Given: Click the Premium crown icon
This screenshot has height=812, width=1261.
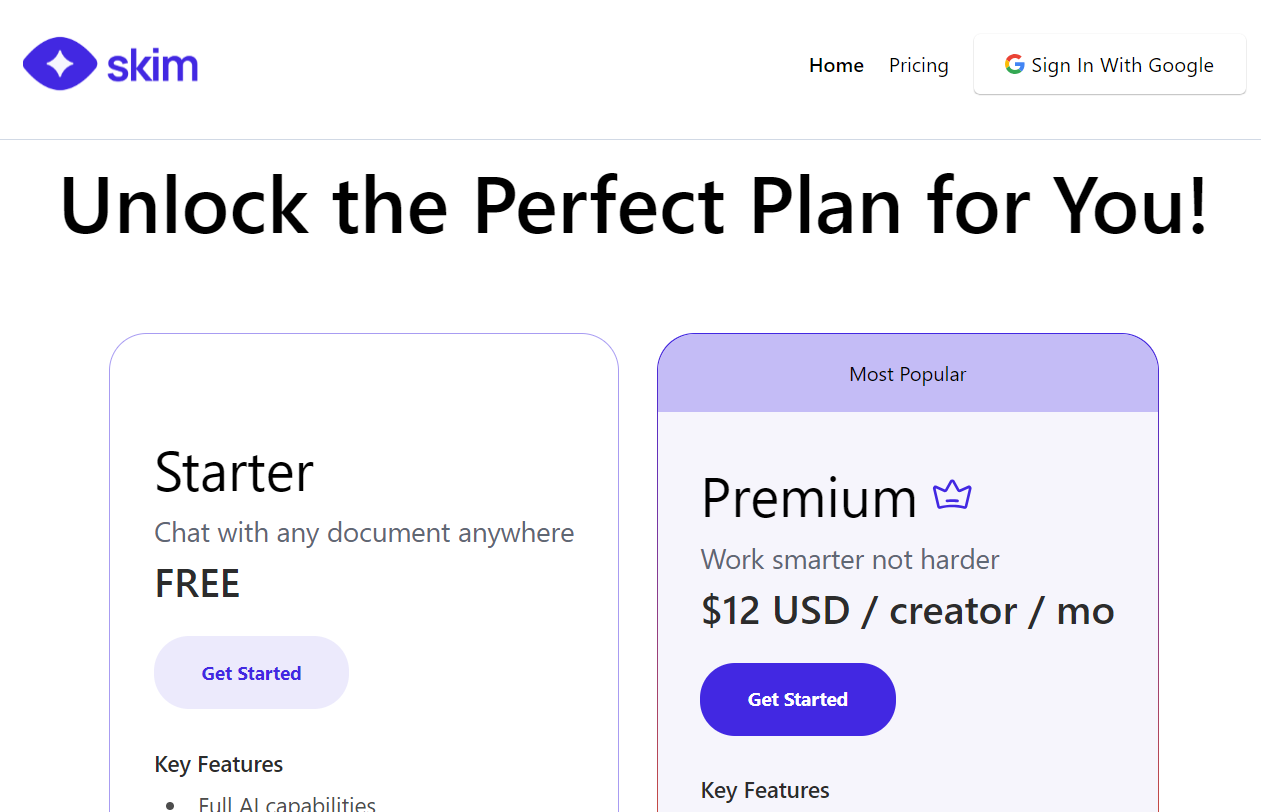Looking at the screenshot, I should click(x=952, y=495).
